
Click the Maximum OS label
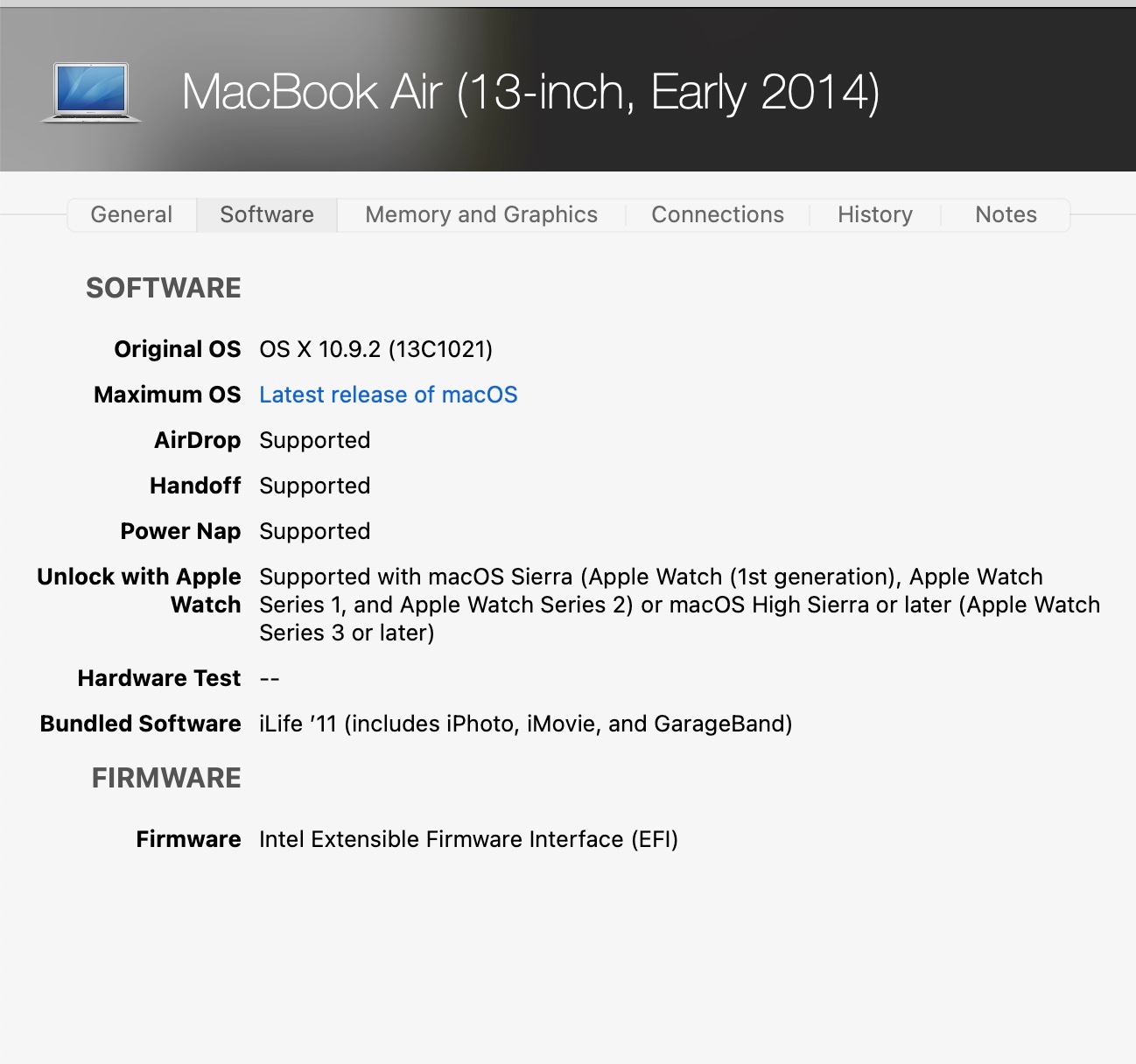pos(167,395)
